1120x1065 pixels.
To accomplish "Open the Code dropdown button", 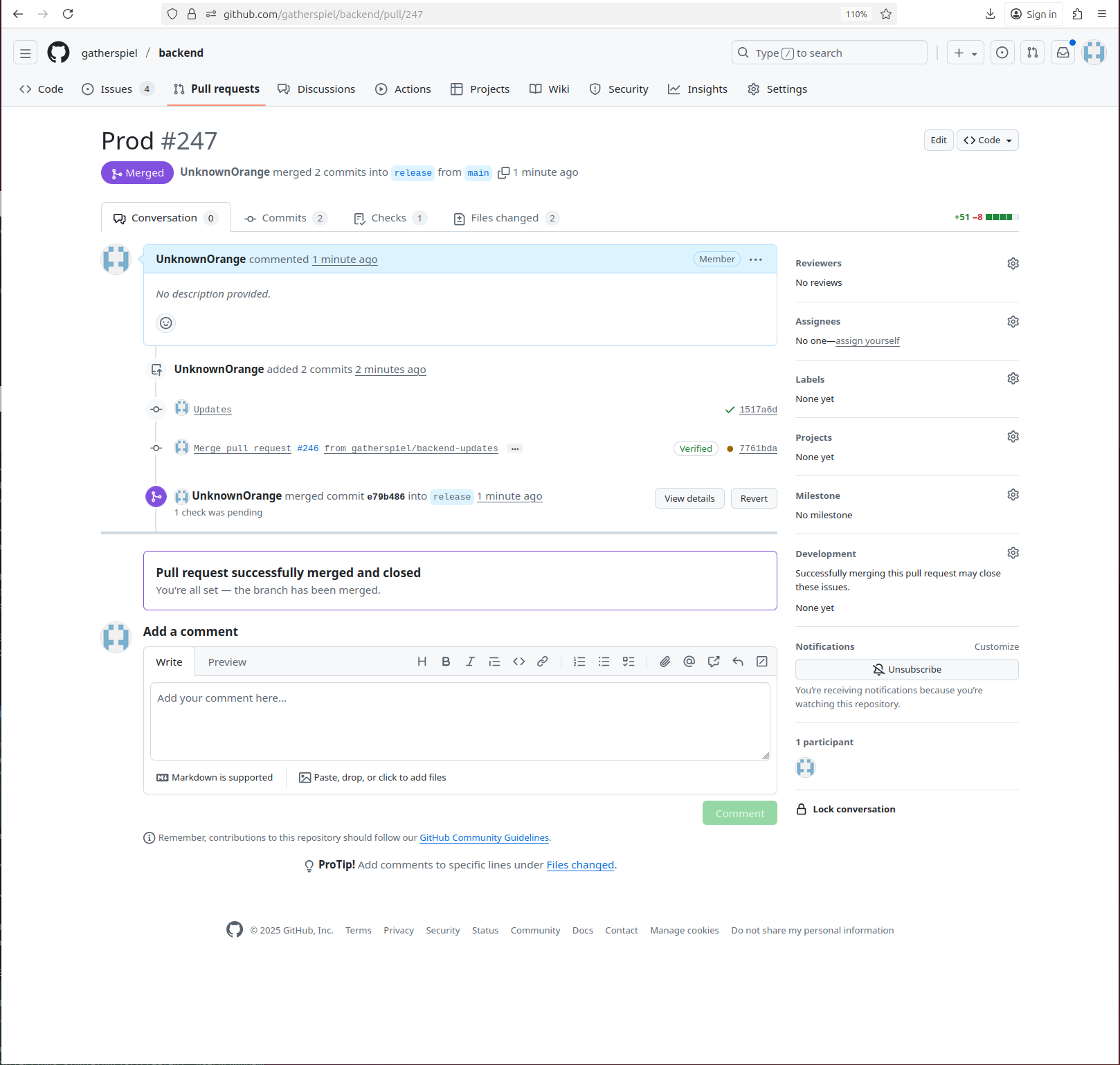I will coord(988,140).
